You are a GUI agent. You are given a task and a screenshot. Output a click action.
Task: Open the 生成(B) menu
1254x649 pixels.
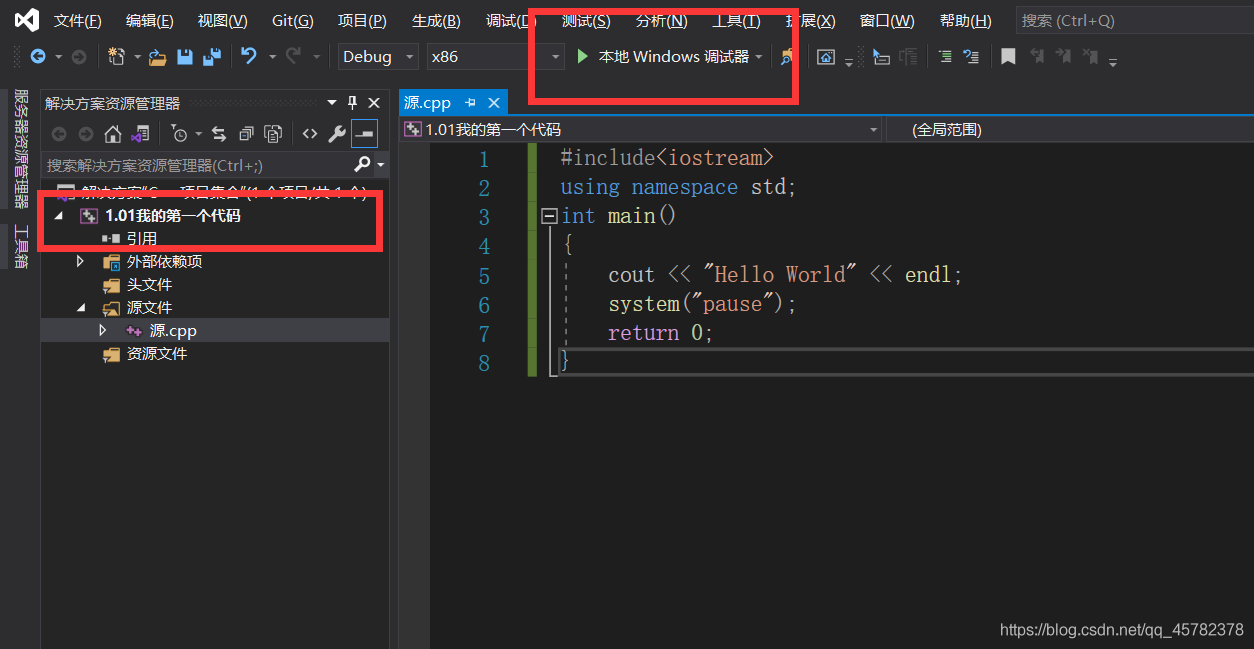(436, 20)
